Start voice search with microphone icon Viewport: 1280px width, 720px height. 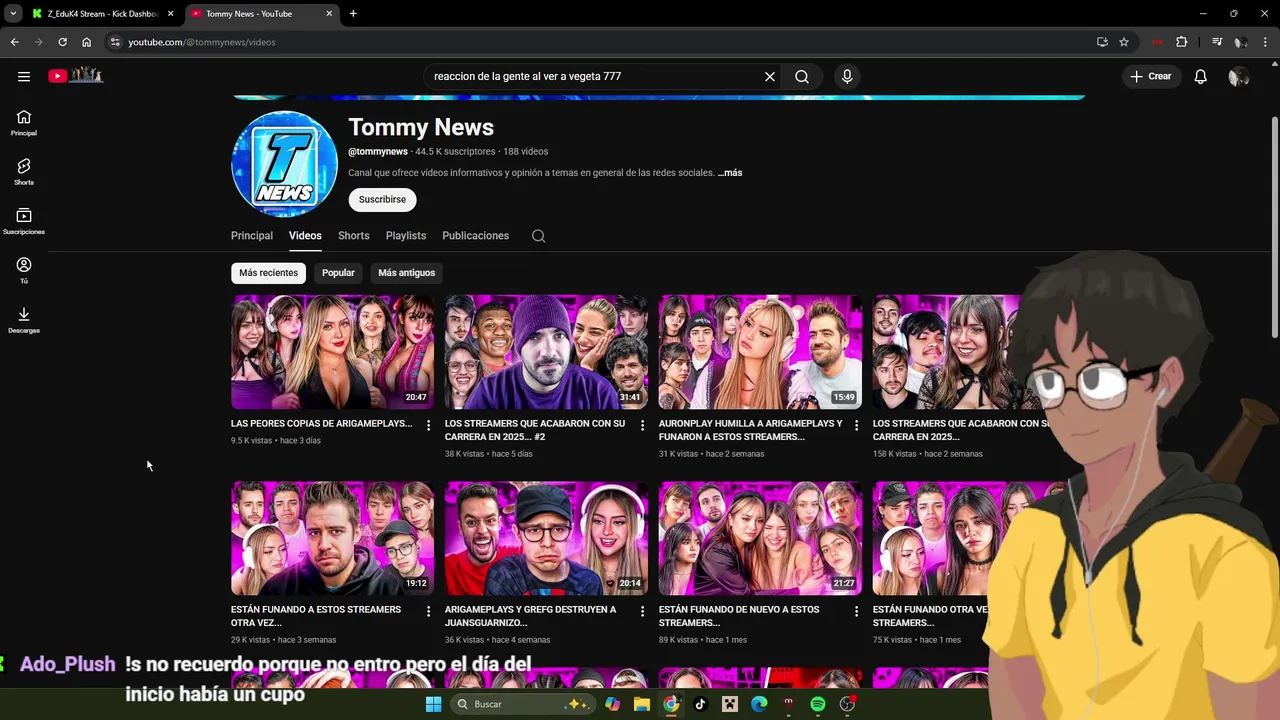847,76
